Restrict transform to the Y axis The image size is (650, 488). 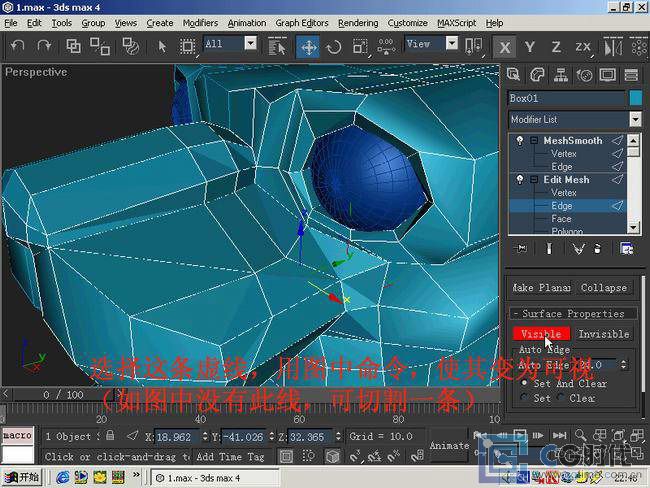coord(529,47)
